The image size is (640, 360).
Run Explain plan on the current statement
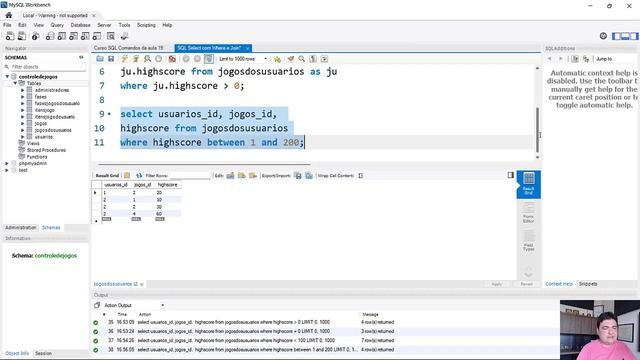[147, 59]
